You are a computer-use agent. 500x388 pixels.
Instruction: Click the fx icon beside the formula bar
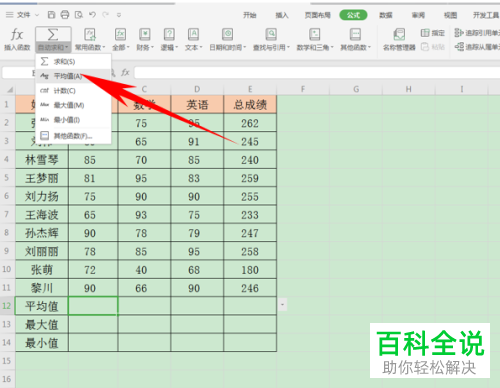click(x=125, y=72)
